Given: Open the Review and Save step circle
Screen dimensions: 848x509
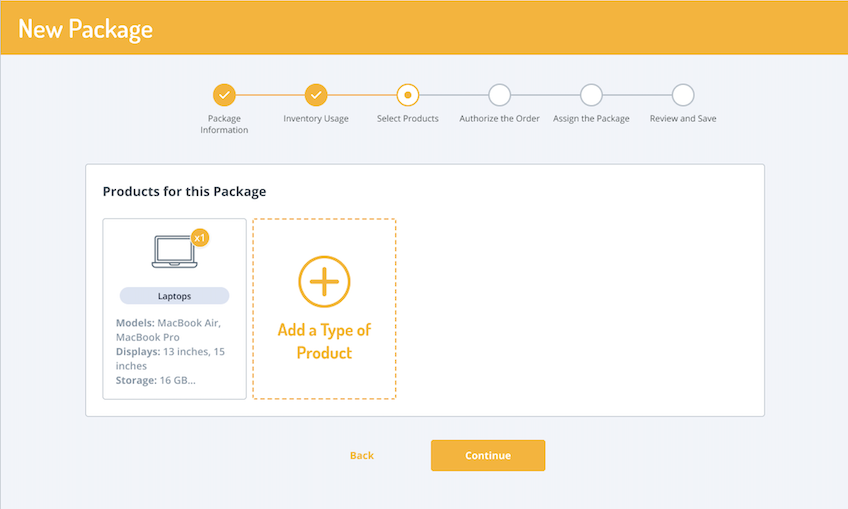Looking at the screenshot, I should tap(683, 95).
